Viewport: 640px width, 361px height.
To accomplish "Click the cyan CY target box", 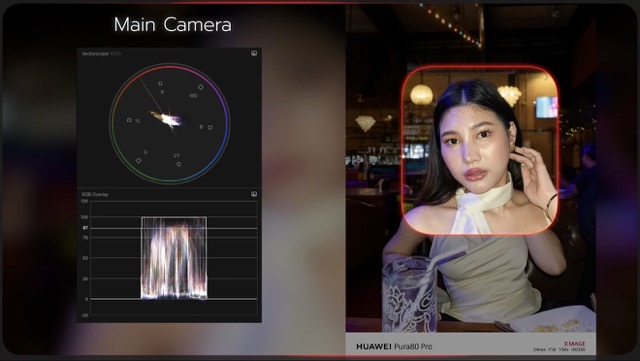I will (x=178, y=164).
